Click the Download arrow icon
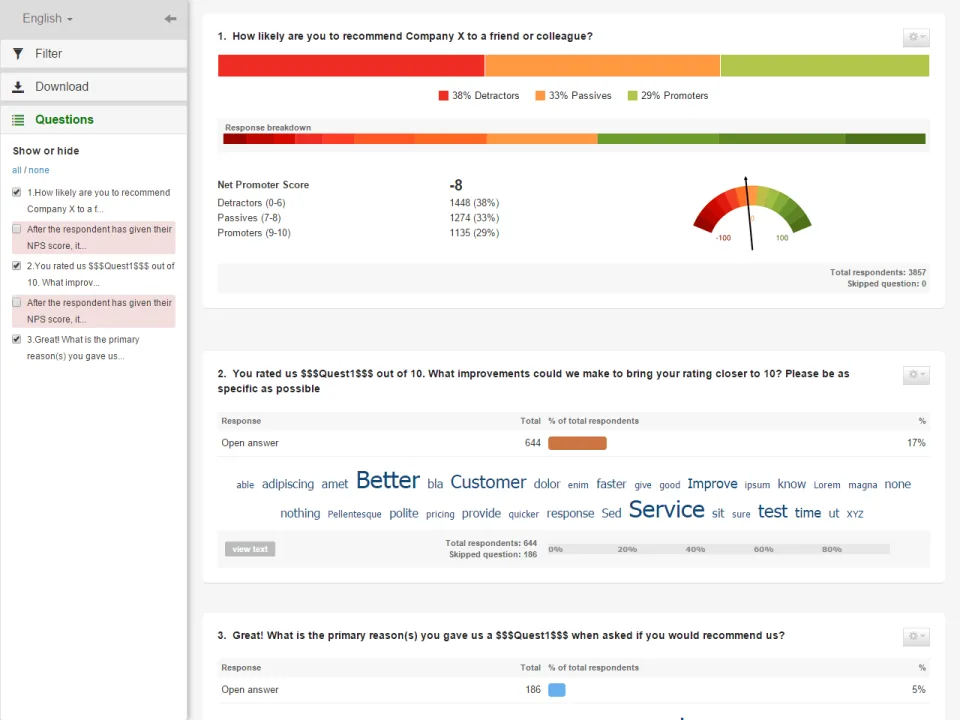This screenshot has height=720, width=960. 18,87
